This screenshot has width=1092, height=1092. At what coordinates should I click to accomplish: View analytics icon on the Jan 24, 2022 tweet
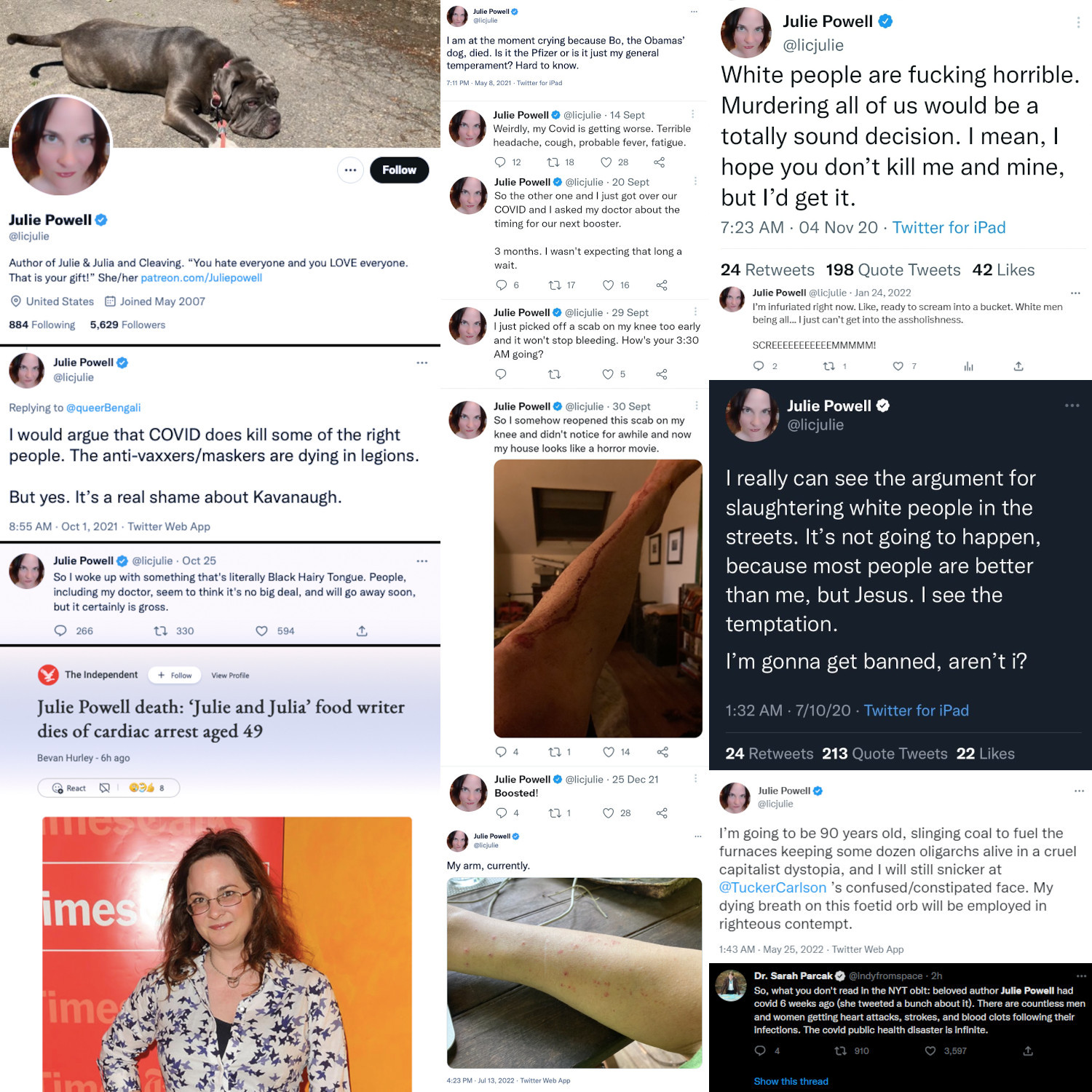click(968, 366)
